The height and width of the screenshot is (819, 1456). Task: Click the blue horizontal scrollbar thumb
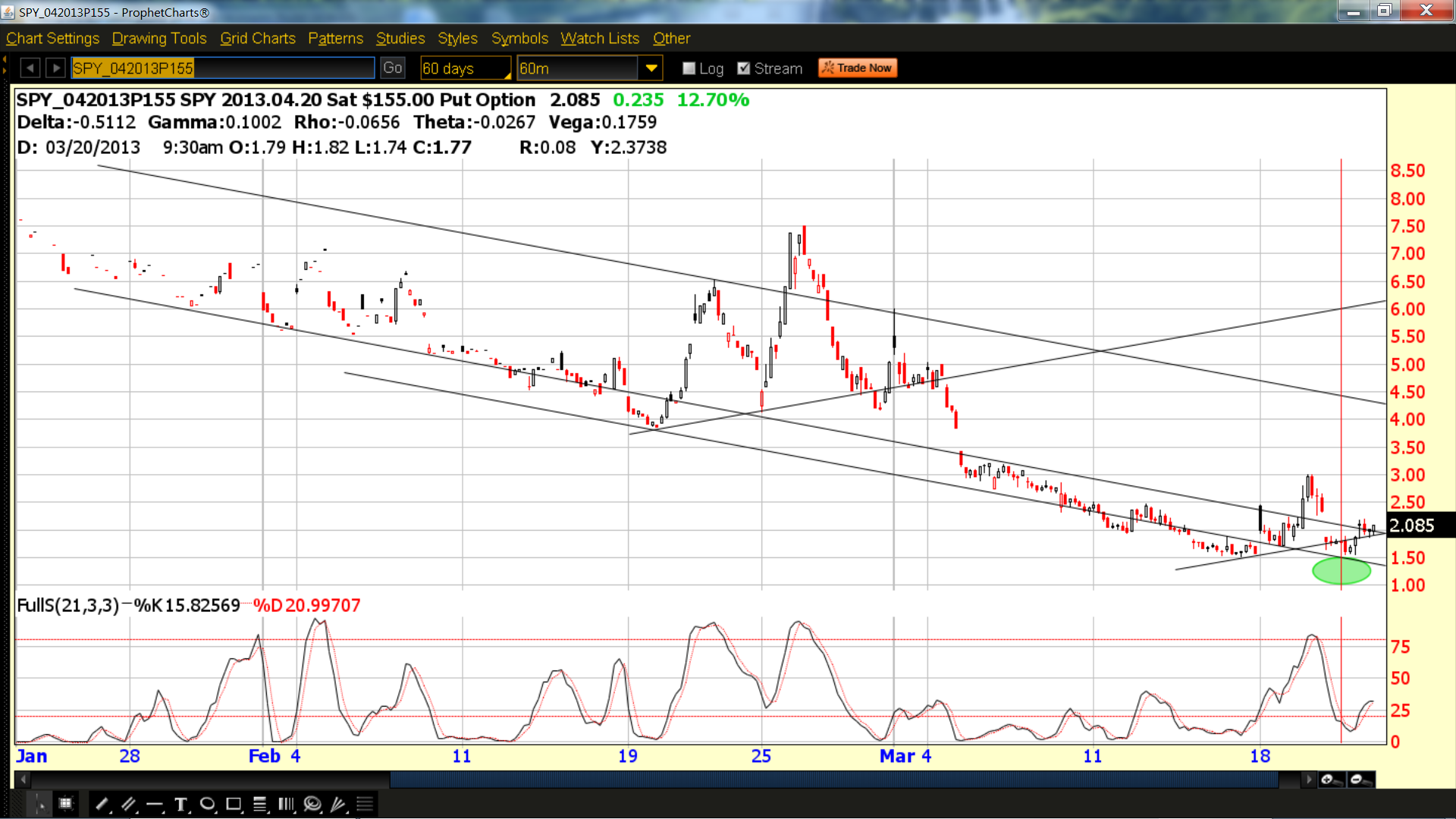tap(834, 780)
